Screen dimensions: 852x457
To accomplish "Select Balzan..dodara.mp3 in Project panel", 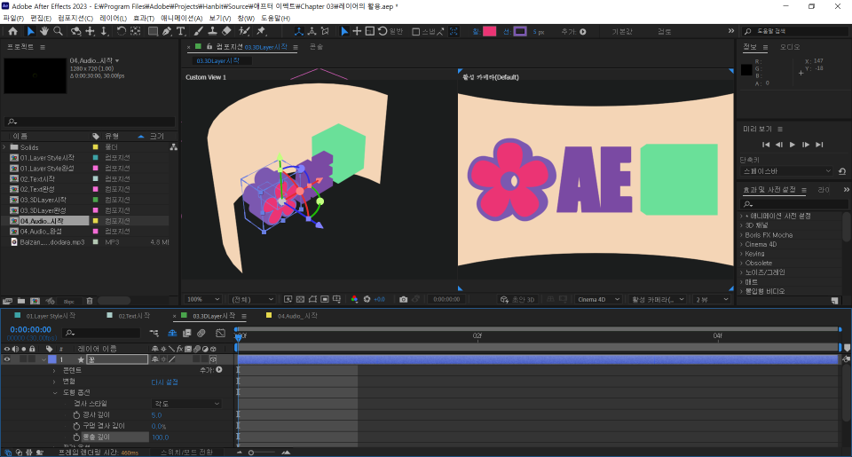I will pos(52,242).
